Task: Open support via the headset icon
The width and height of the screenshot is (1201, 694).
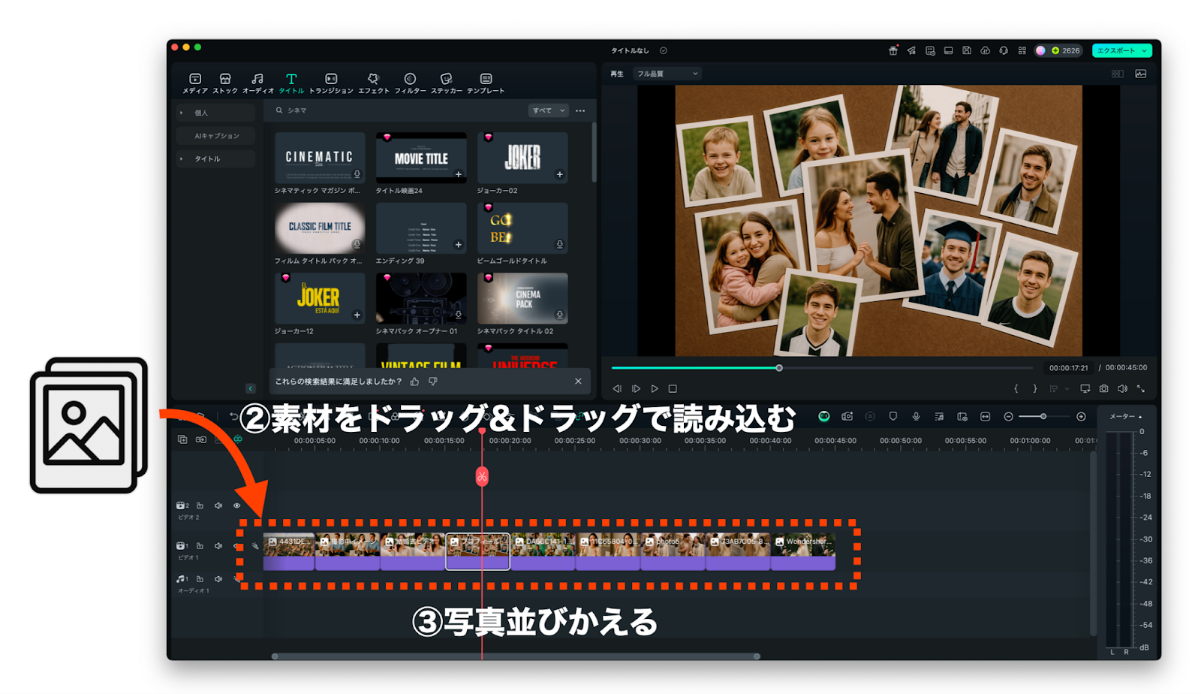Action: (1003, 50)
